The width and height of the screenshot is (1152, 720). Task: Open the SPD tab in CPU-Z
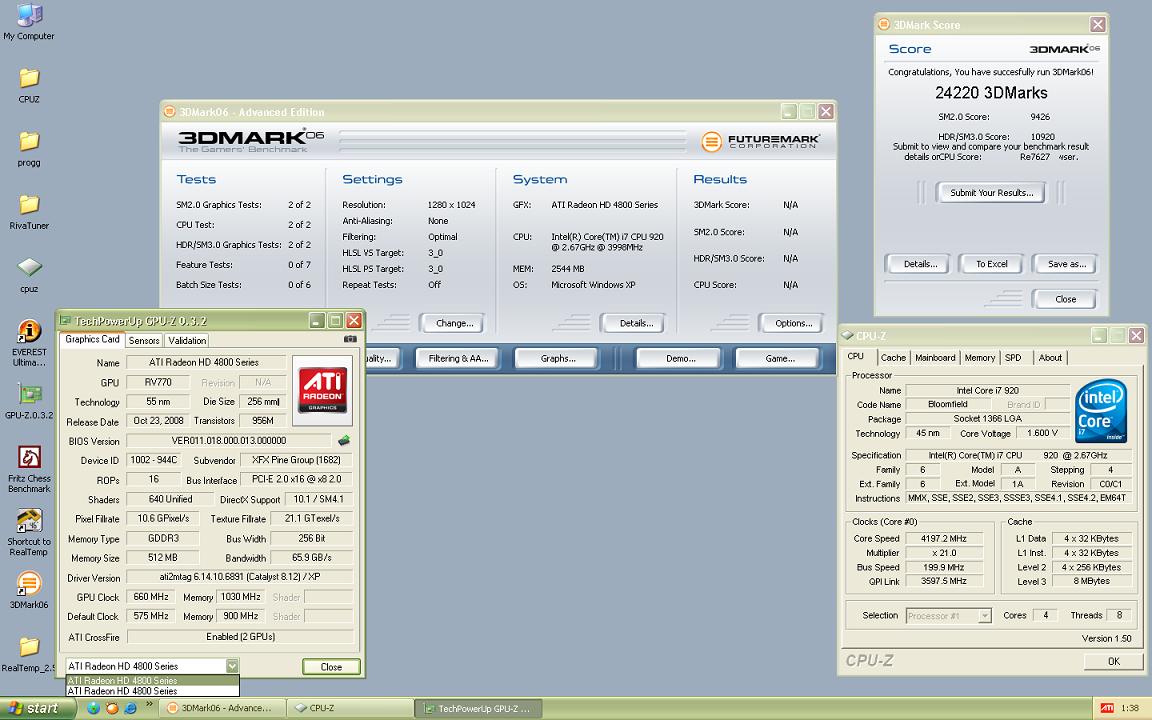coord(1013,358)
